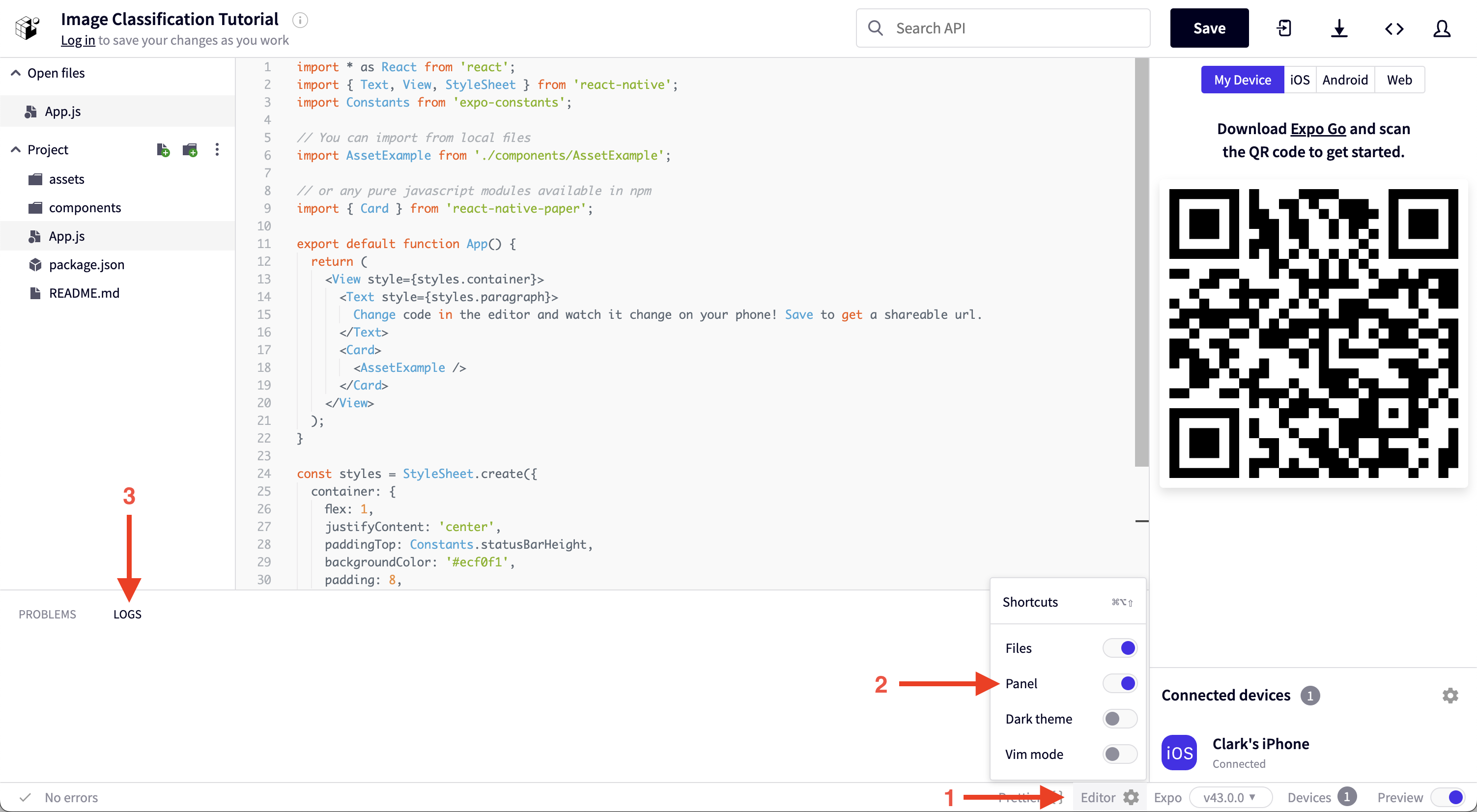
Task: Click the No errors status text
Action: pos(71,797)
